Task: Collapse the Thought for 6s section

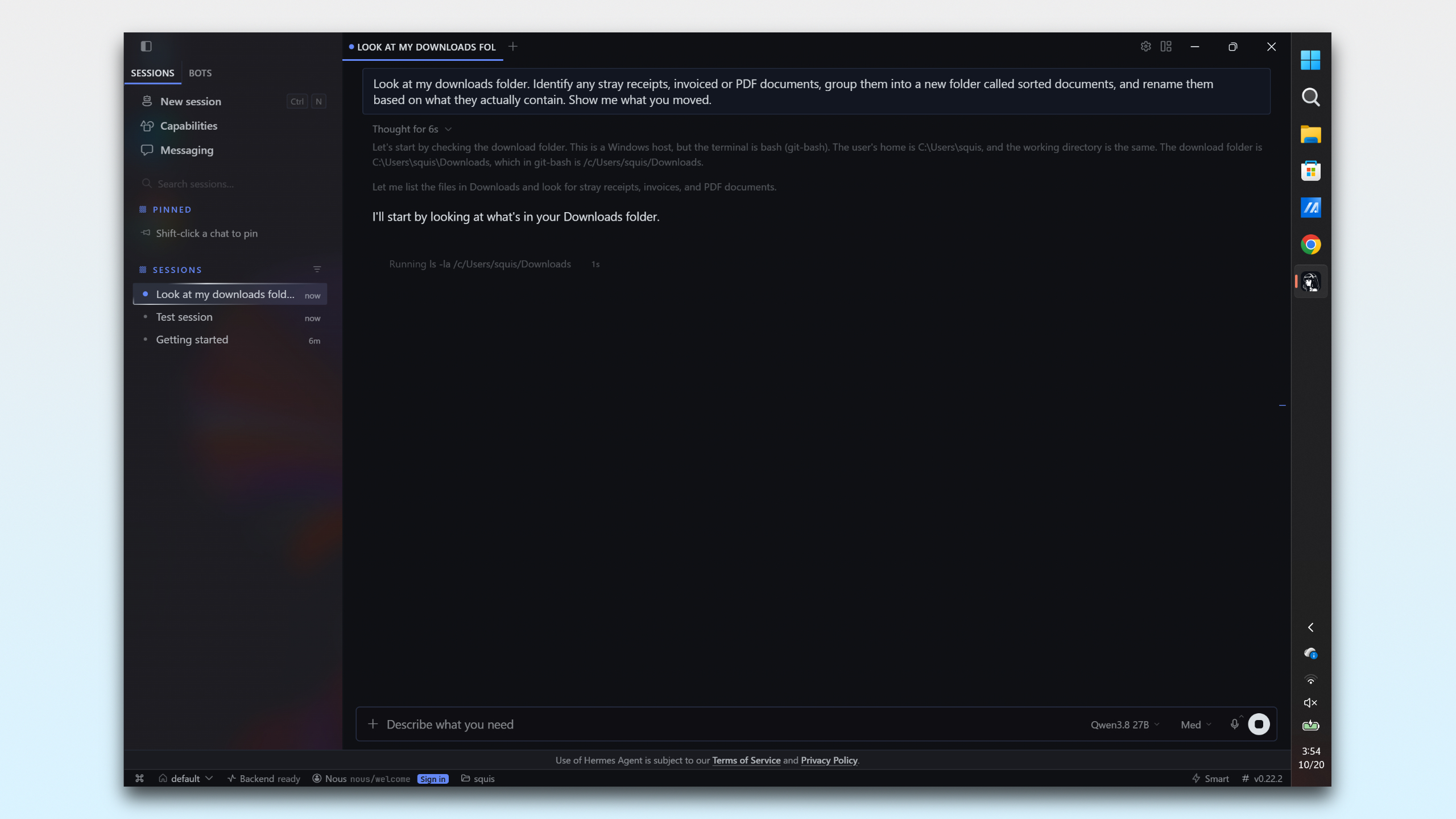Action: tap(412, 129)
